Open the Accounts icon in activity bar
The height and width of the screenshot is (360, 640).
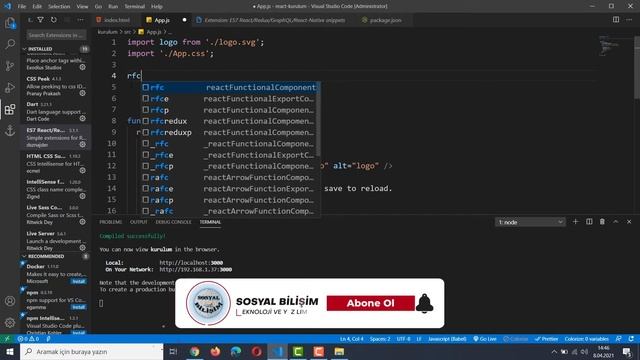click(x=10, y=301)
